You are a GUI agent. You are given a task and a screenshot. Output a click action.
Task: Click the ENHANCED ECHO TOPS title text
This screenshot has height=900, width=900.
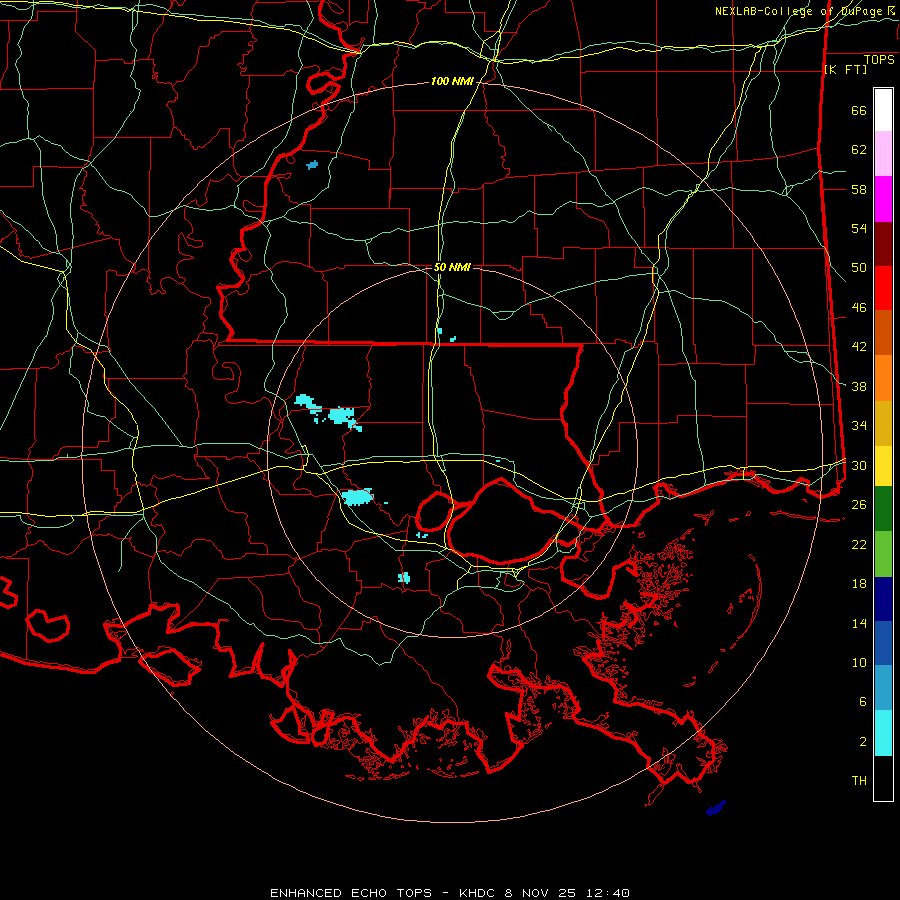pyautogui.click(x=351, y=893)
